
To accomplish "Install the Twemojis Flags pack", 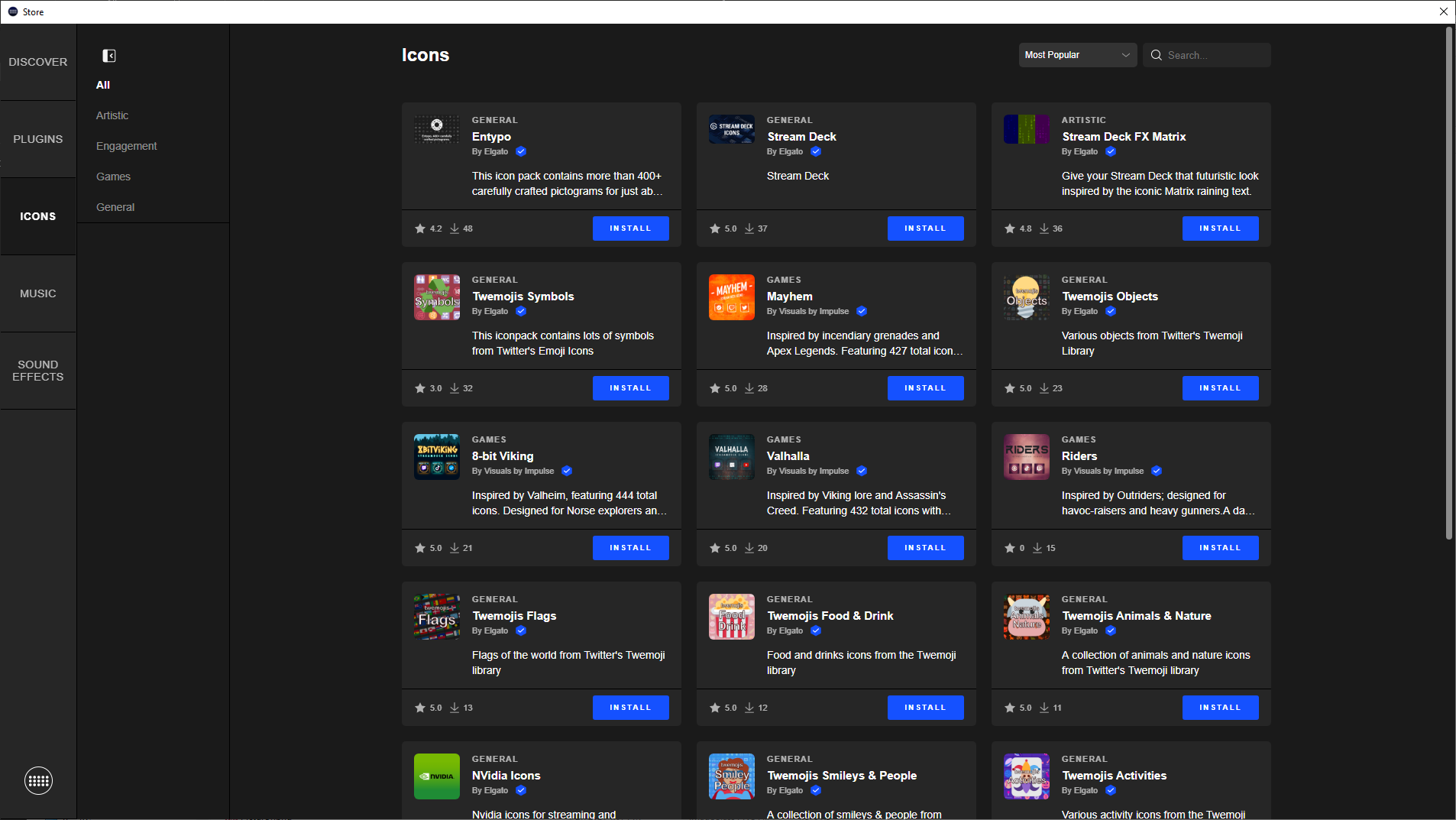I will pyautogui.click(x=631, y=708).
